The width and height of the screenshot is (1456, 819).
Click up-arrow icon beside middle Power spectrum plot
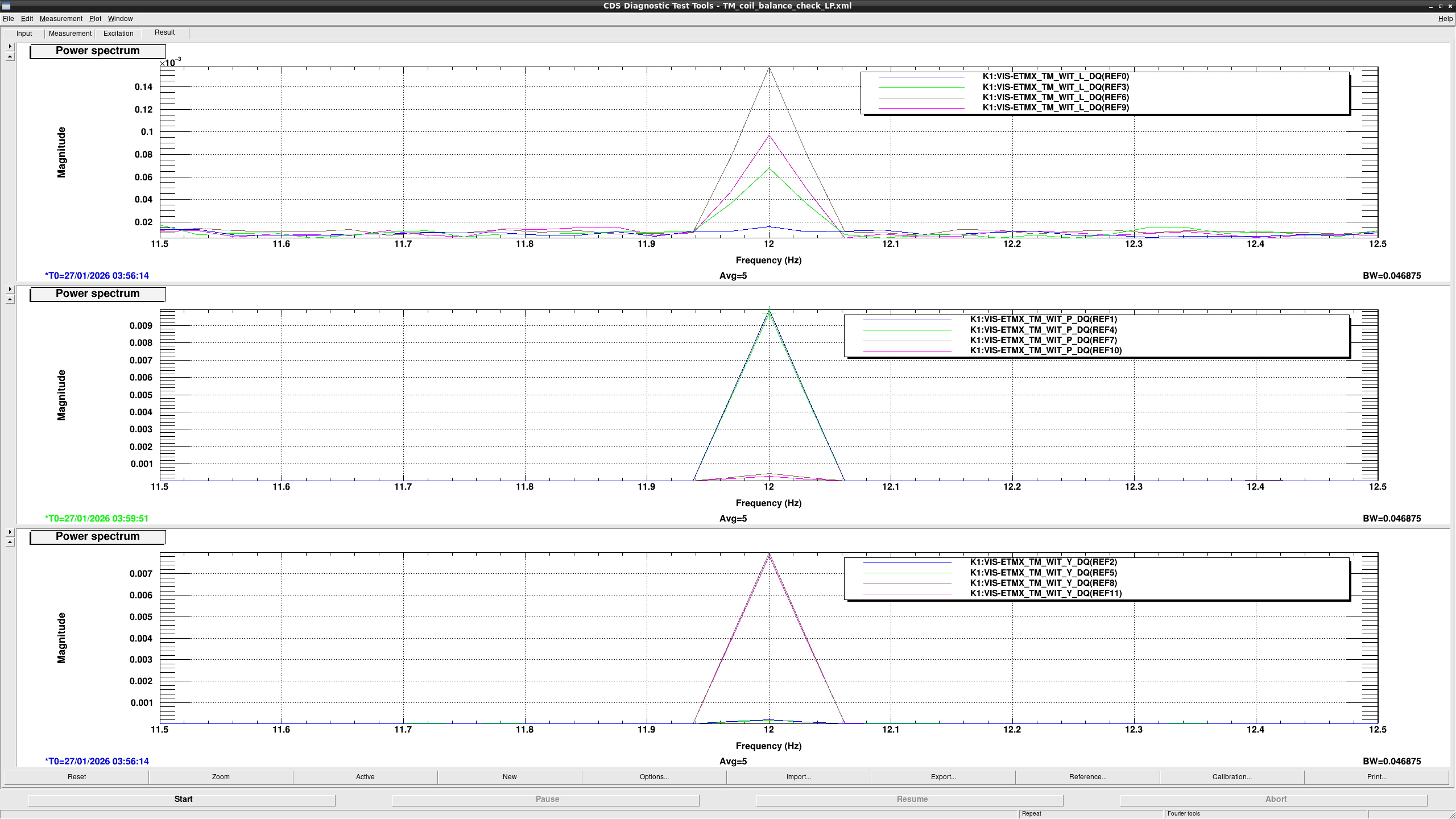(10, 299)
